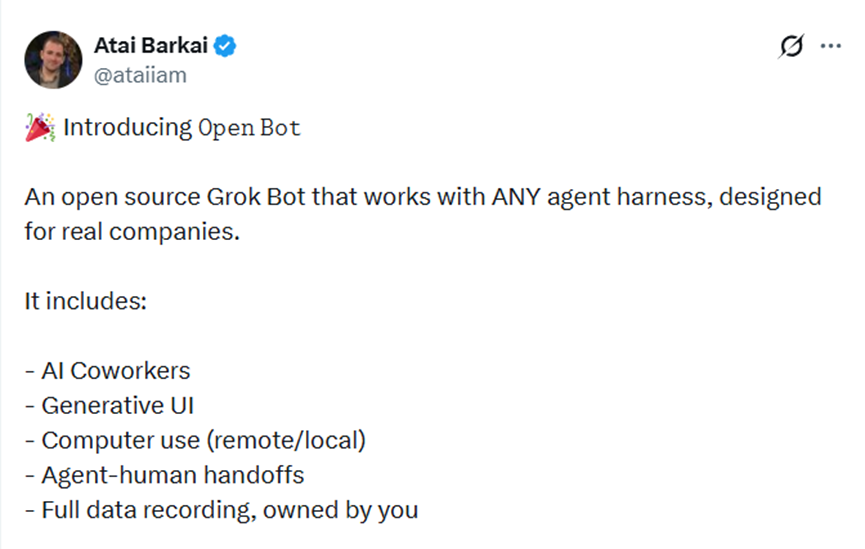Select the 'Computer use (remote/local)' line

point(195,440)
